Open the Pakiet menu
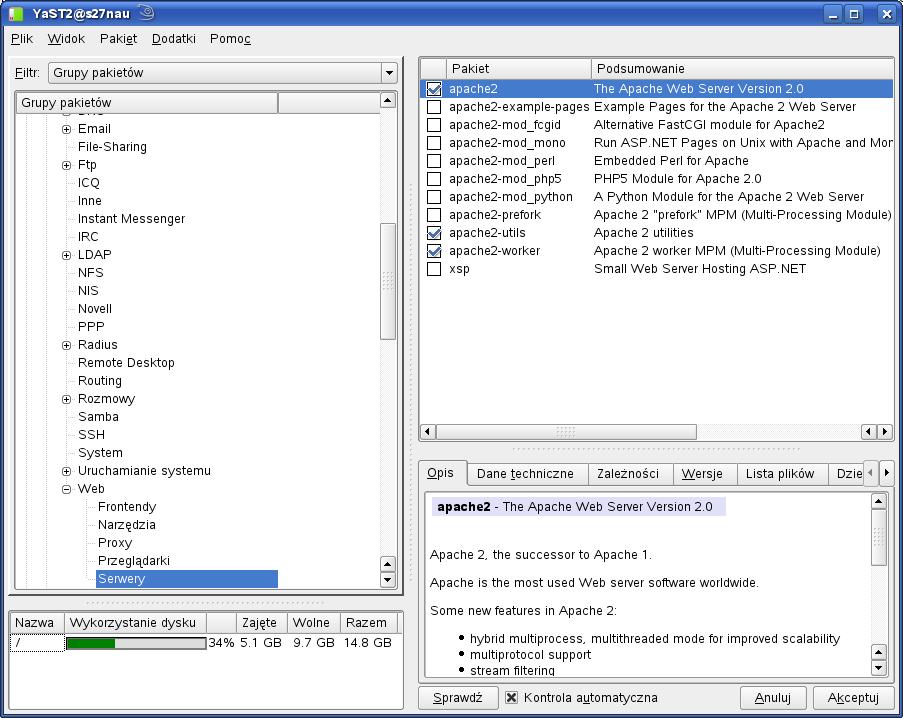The height and width of the screenshot is (718, 903). pyautogui.click(x=119, y=39)
